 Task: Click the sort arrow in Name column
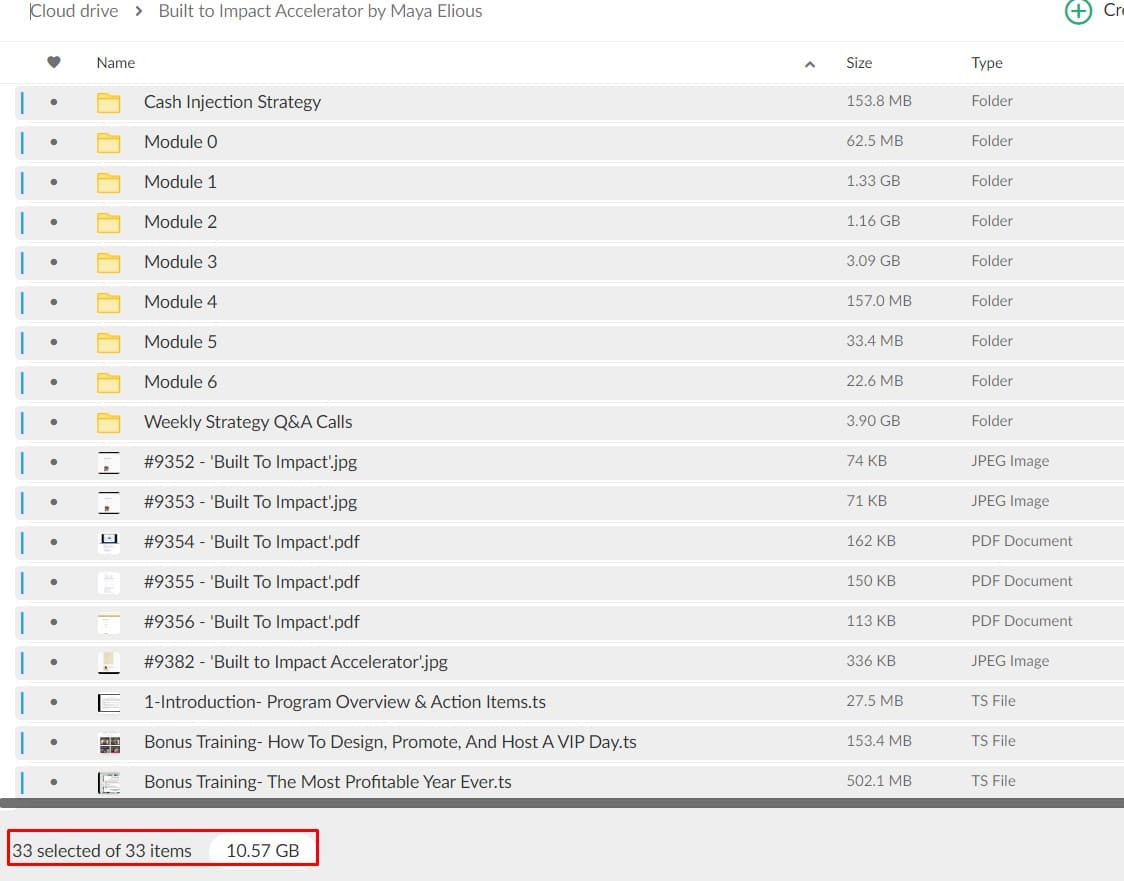809,64
